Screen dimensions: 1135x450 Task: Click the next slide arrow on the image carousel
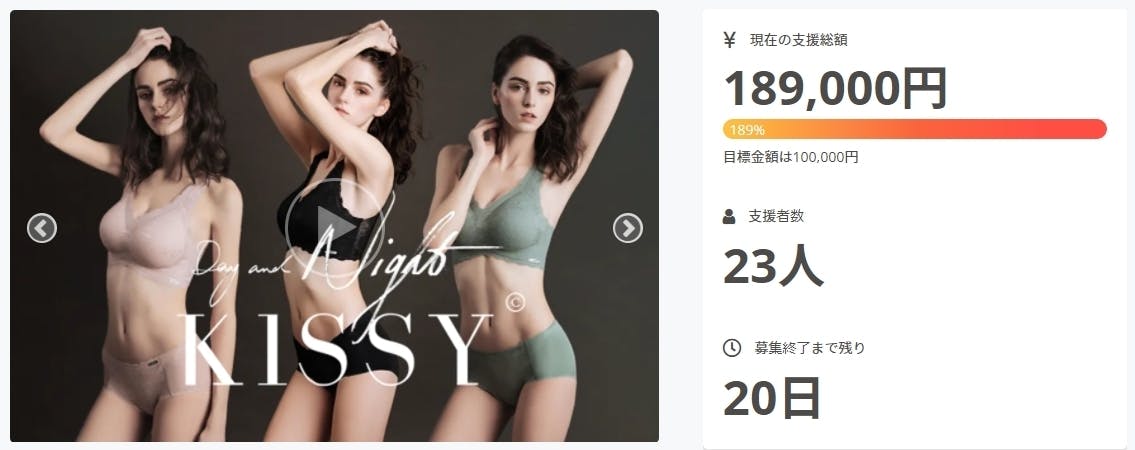628,228
